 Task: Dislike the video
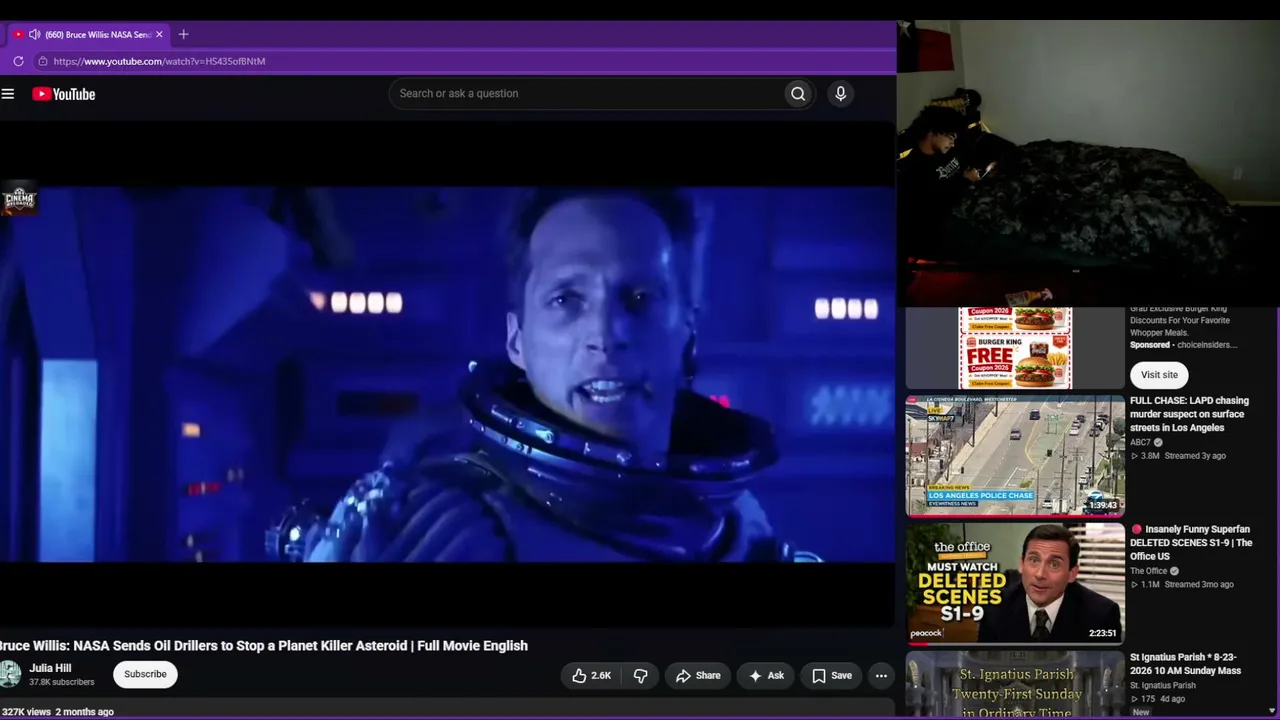640,676
